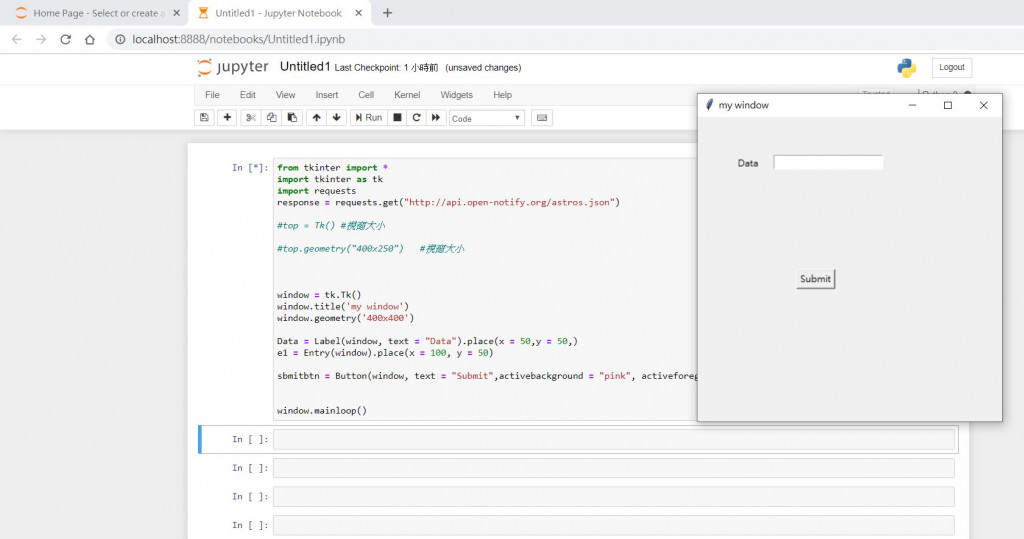The height and width of the screenshot is (539, 1024).
Task: Open the command palette keyboard icon
Action: click(542, 118)
